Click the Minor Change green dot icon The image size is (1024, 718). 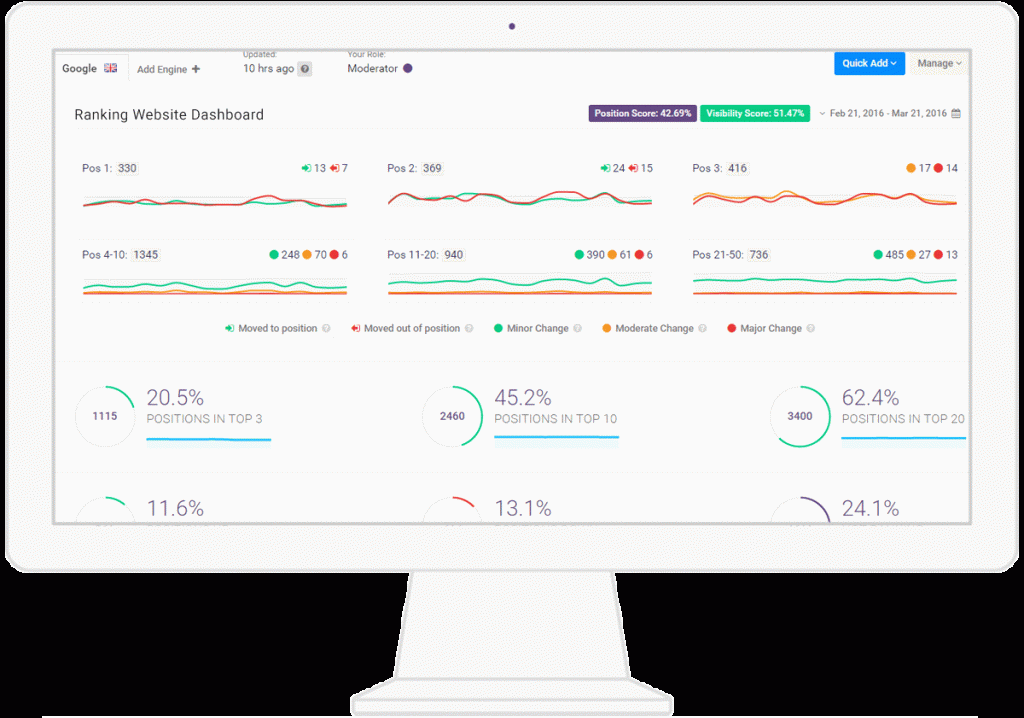(x=498, y=328)
